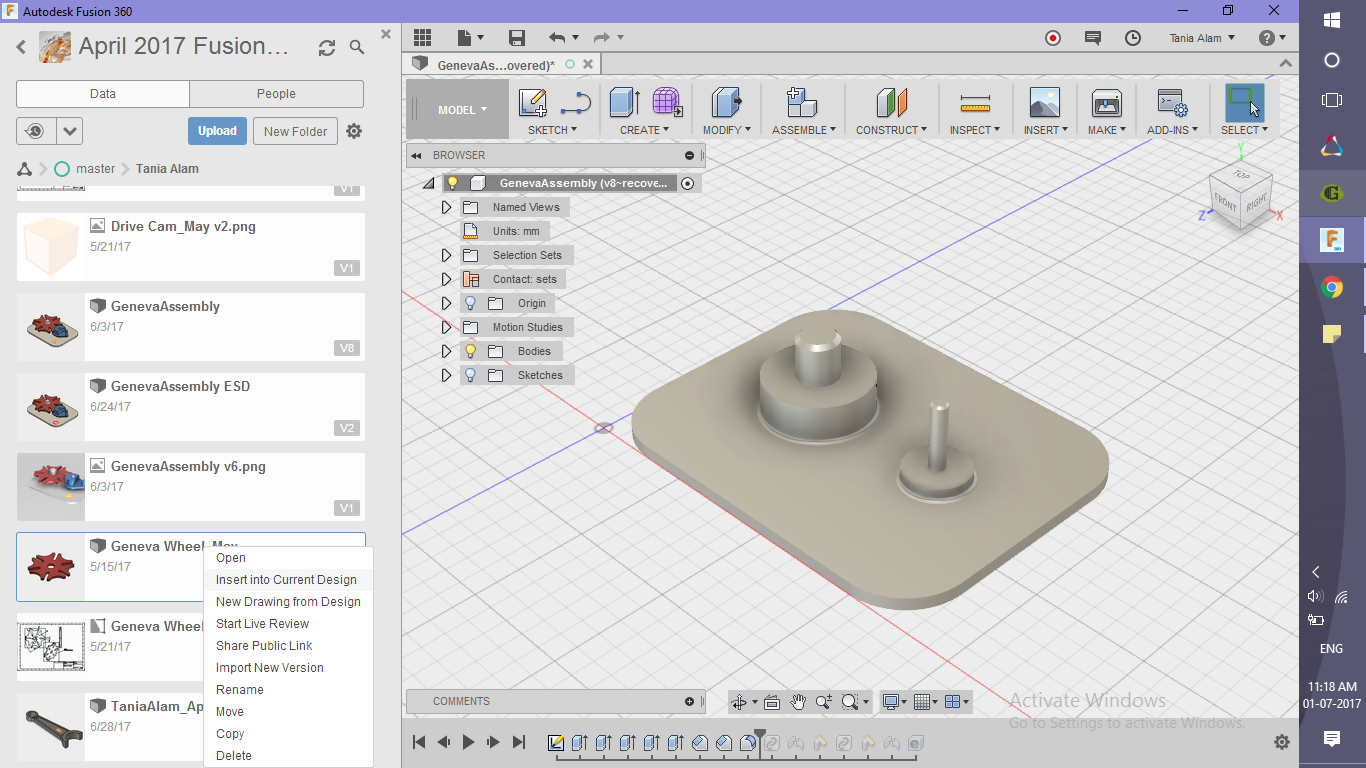Open timeline settings gear

pyautogui.click(x=1282, y=742)
